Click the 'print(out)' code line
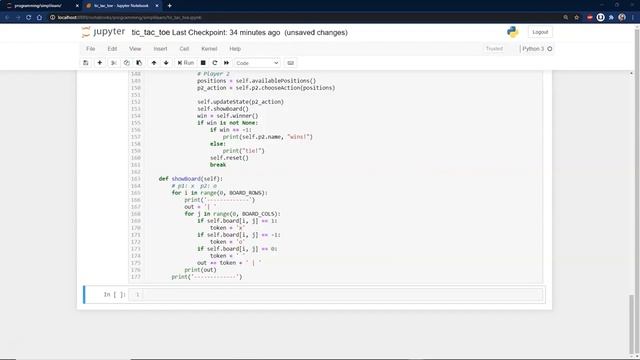 (x=200, y=270)
